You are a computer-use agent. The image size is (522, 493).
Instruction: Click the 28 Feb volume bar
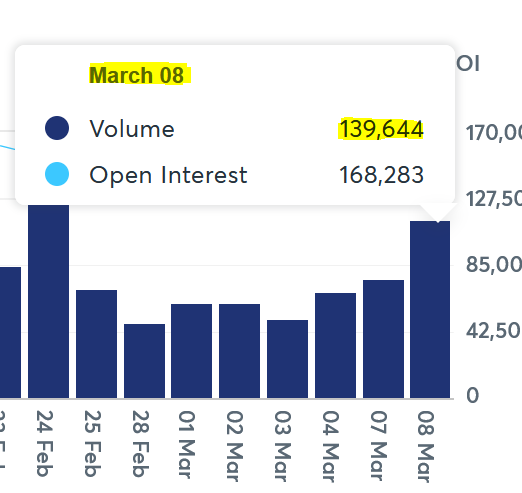(x=144, y=361)
